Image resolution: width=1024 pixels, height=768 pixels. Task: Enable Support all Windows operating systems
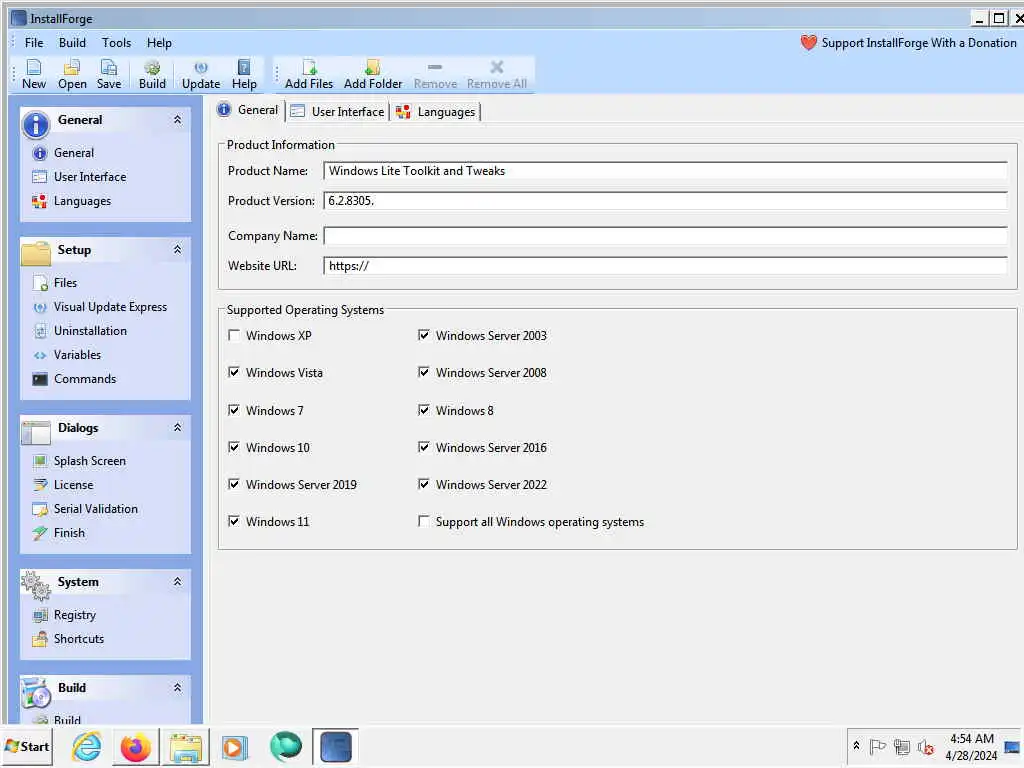424,522
